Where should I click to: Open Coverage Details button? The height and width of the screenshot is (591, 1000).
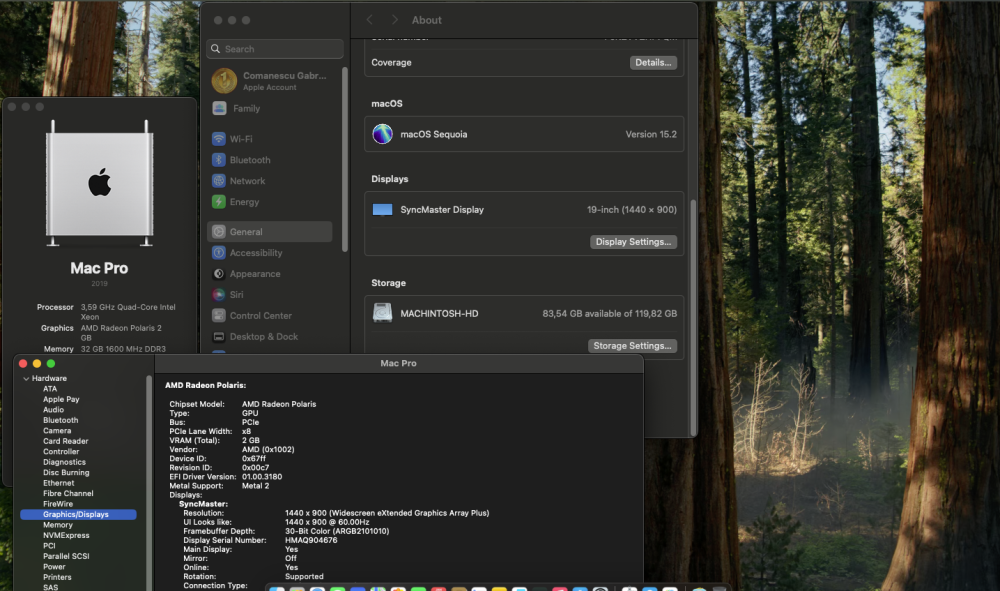(x=653, y=62)
